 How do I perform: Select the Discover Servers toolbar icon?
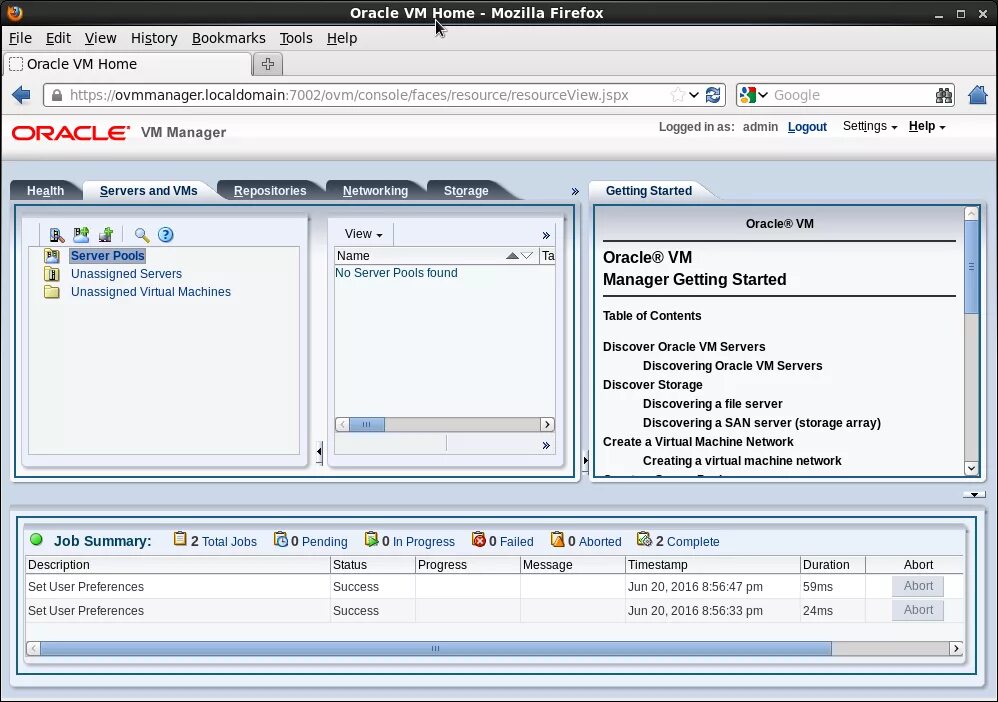point(56,235)
